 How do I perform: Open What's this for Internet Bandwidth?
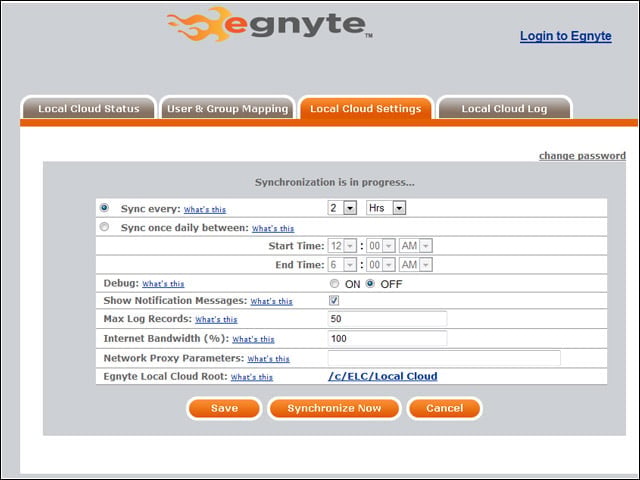tap(253, 339)
